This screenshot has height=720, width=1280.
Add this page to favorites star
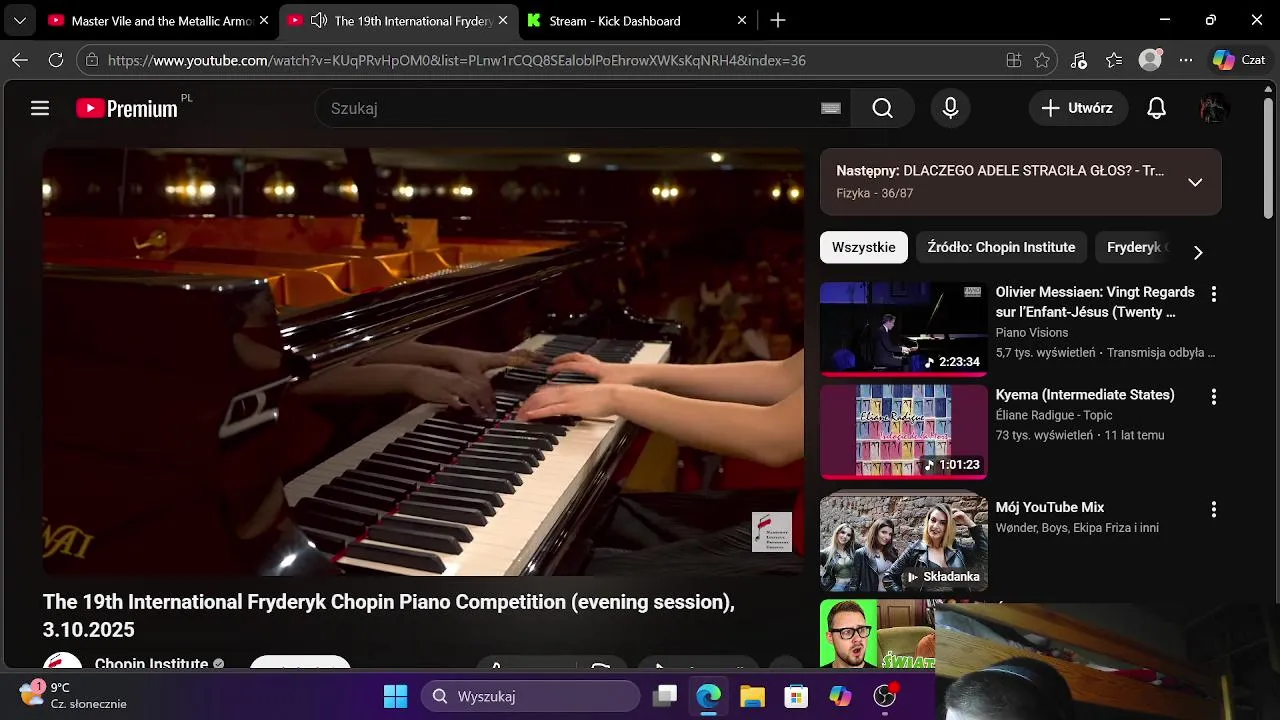pyautogui.click(x=1042, y=60)
